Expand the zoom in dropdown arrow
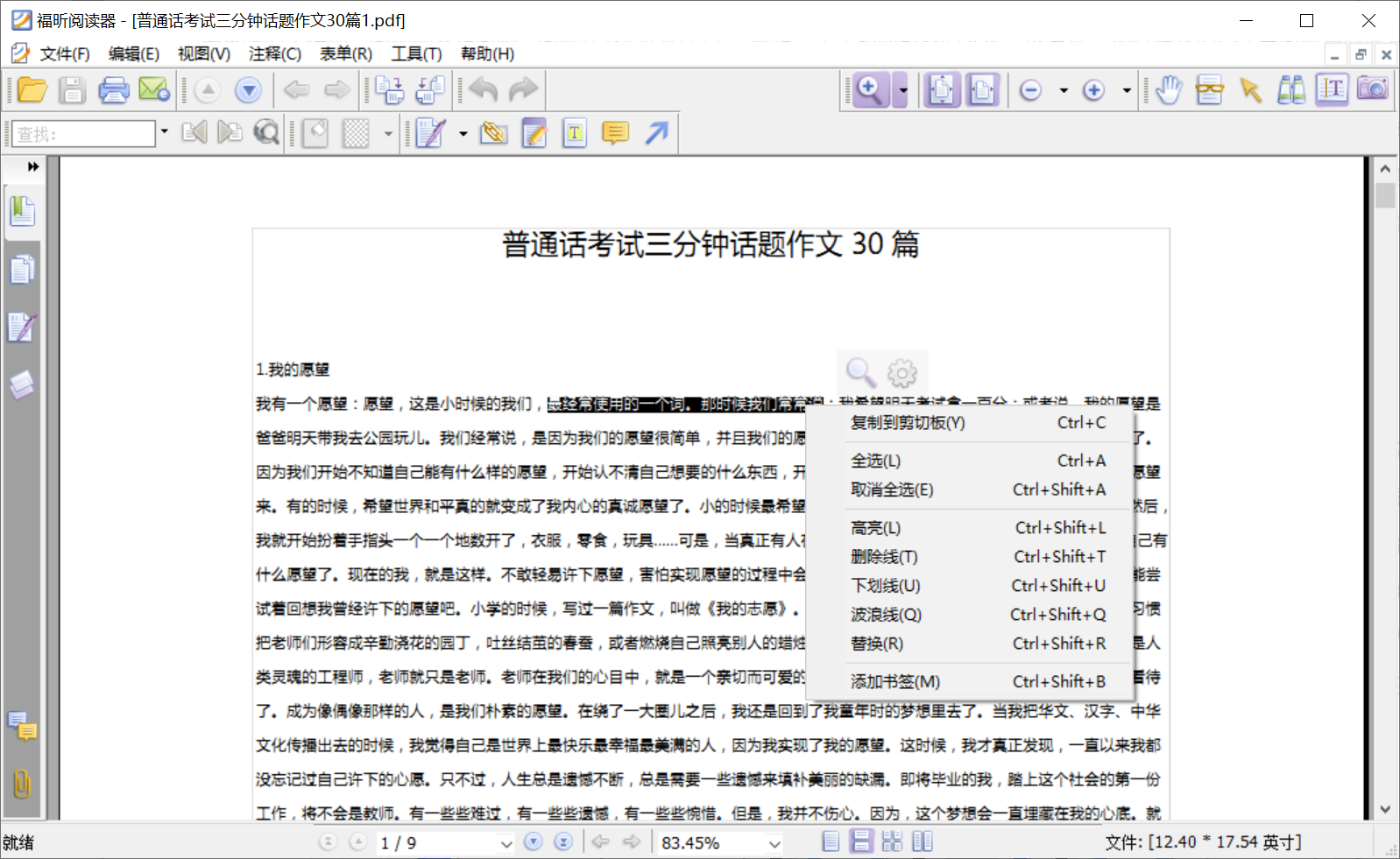The width and height of the screenshot is (1400, 859). click(x=1127, y=90)
